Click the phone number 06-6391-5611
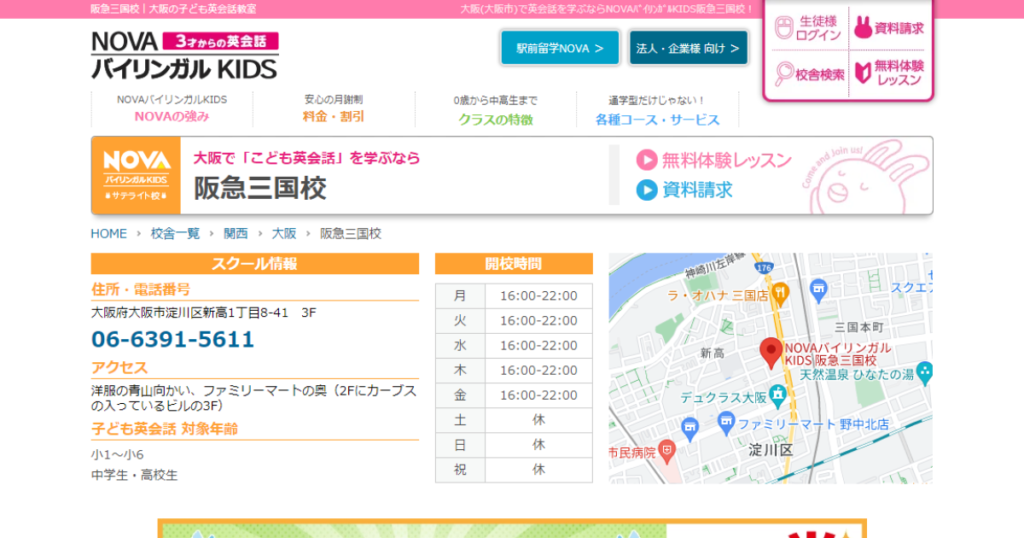Screen dimensions: 1024x538 (173, 339)
